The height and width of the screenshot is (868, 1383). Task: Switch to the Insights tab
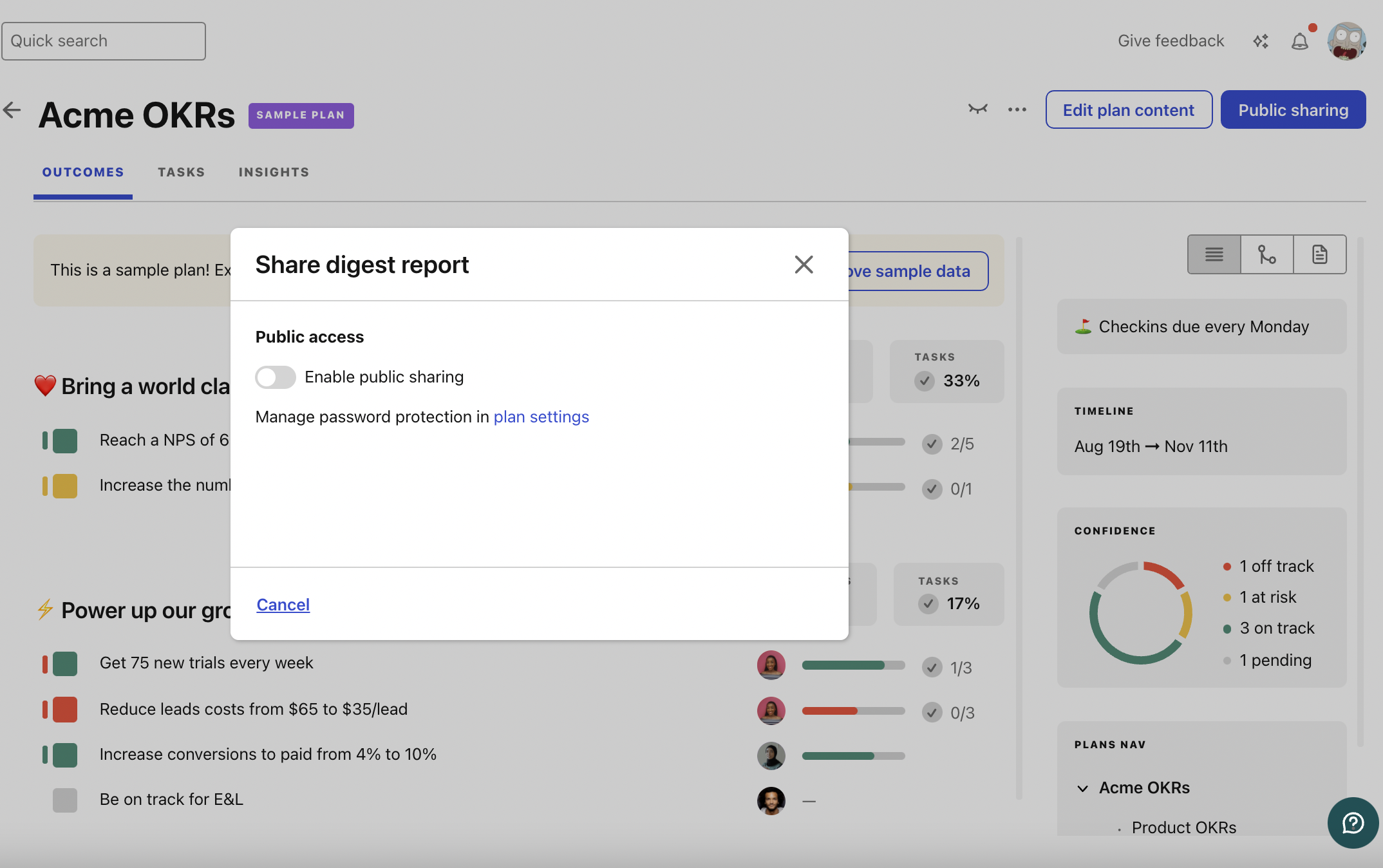[274, 173]
